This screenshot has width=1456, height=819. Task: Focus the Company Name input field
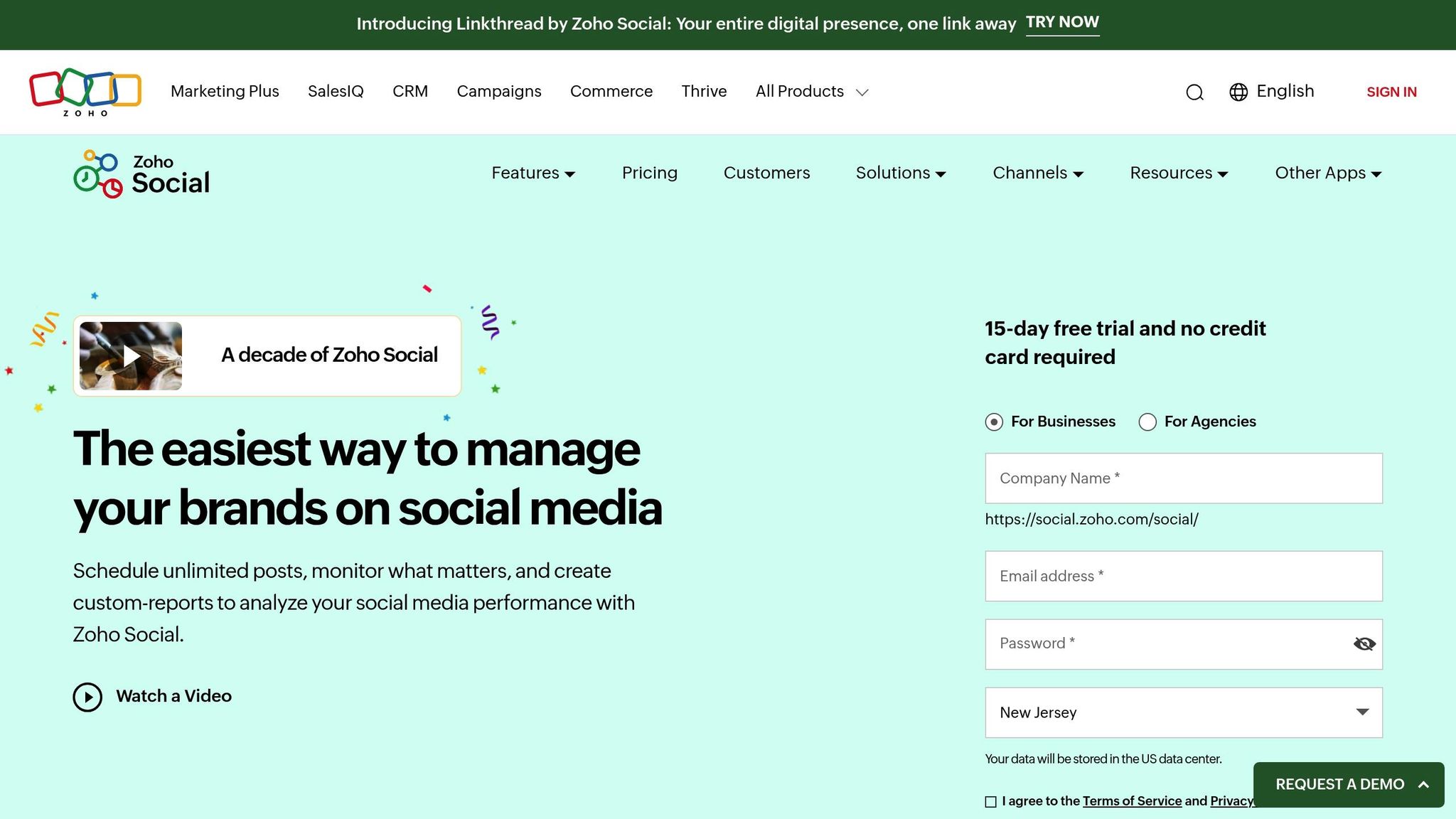1183,478
